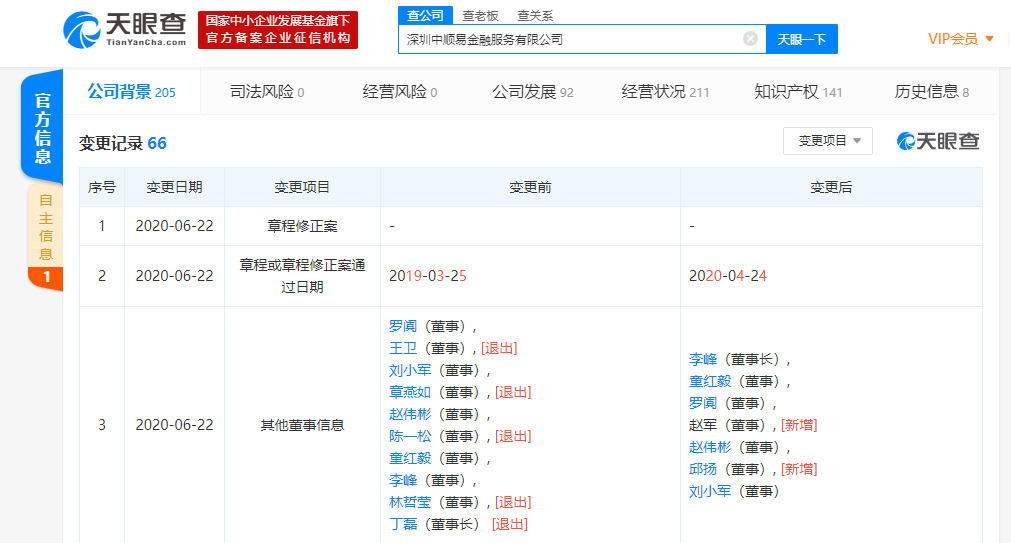
Task: Click 王卫 director link in 变更前 column
Action: point(403,348)
